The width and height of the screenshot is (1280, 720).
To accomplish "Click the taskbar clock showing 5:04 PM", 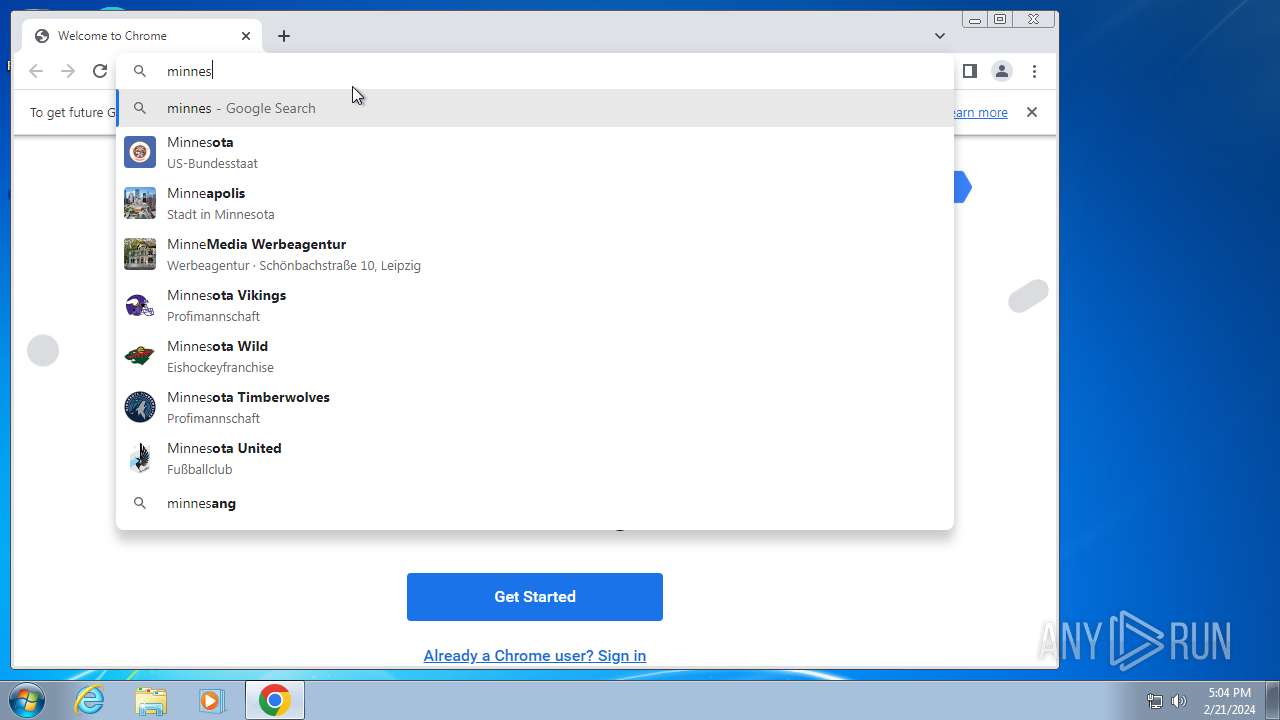I will click(x=1229, y=701).
